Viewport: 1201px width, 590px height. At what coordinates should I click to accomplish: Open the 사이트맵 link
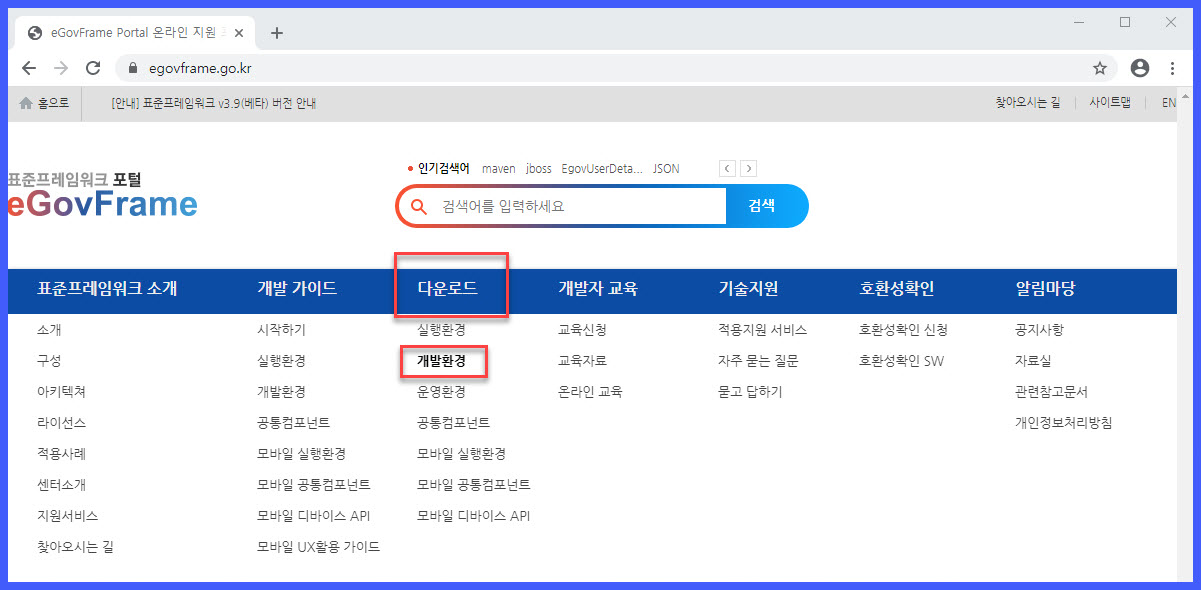pyautogui.click(x=1110, y=103)
